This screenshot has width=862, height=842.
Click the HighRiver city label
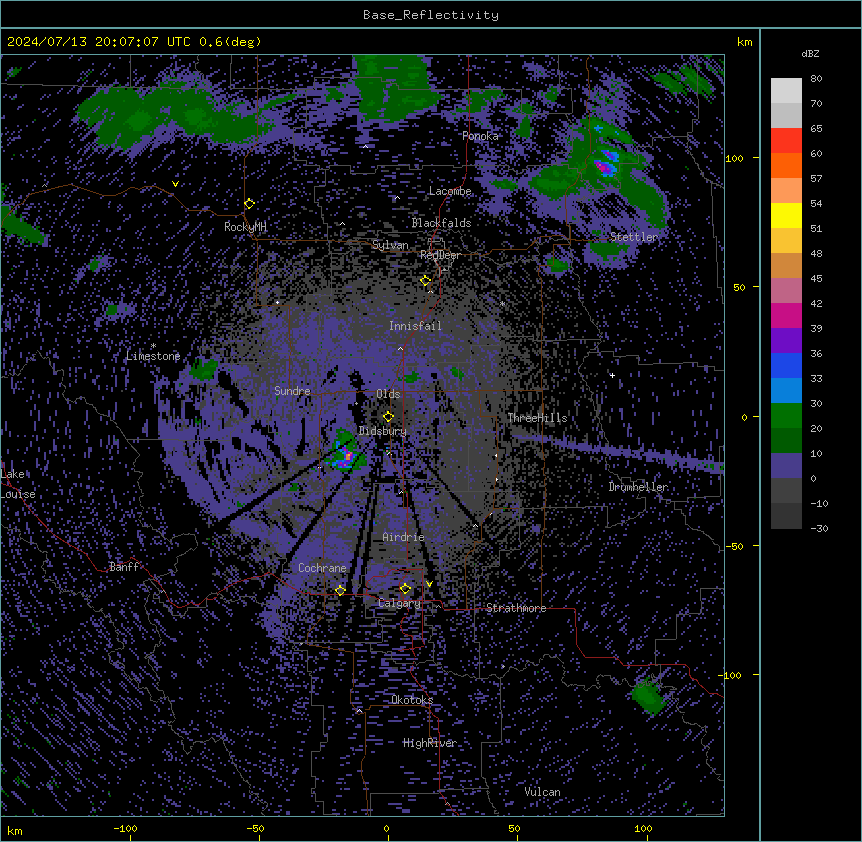(x=430, y=743)
